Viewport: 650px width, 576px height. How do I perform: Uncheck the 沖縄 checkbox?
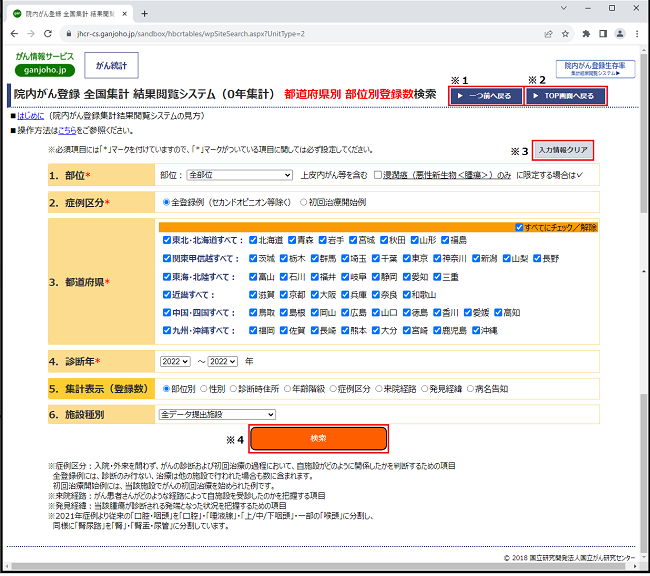coord(476,331)
